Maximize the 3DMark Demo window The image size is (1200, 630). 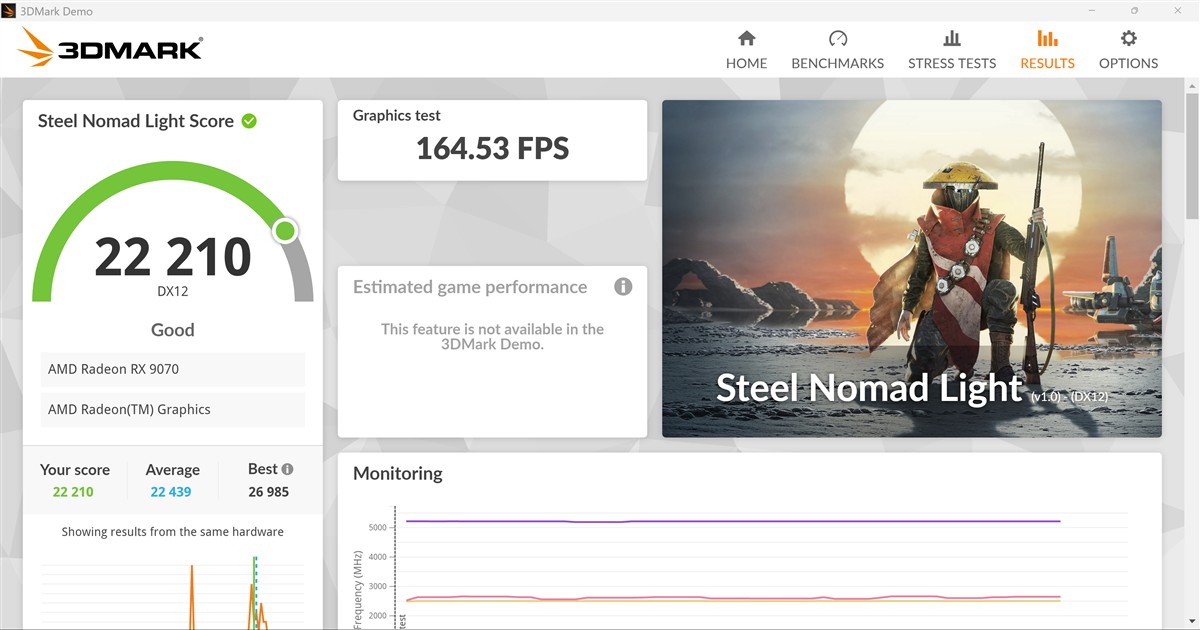1134,10
